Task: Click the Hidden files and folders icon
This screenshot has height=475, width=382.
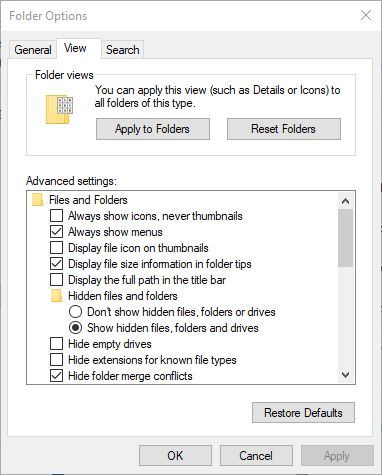Action: (57, 296)
